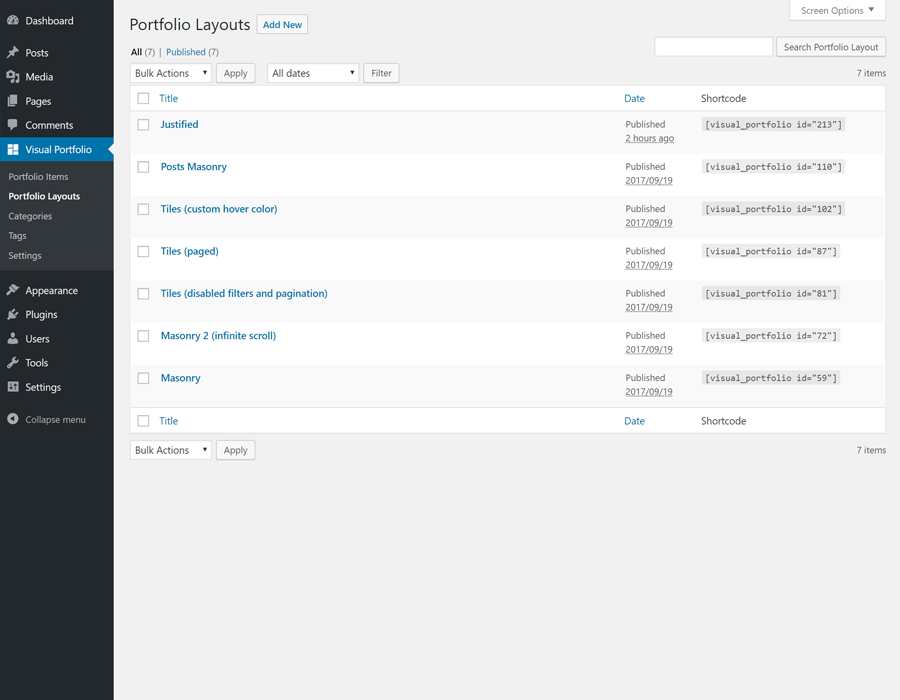The width and height of the screenshot is (900, 700).
Task: Click the Search Portfolio Layout button
Action: coord(830,47)
